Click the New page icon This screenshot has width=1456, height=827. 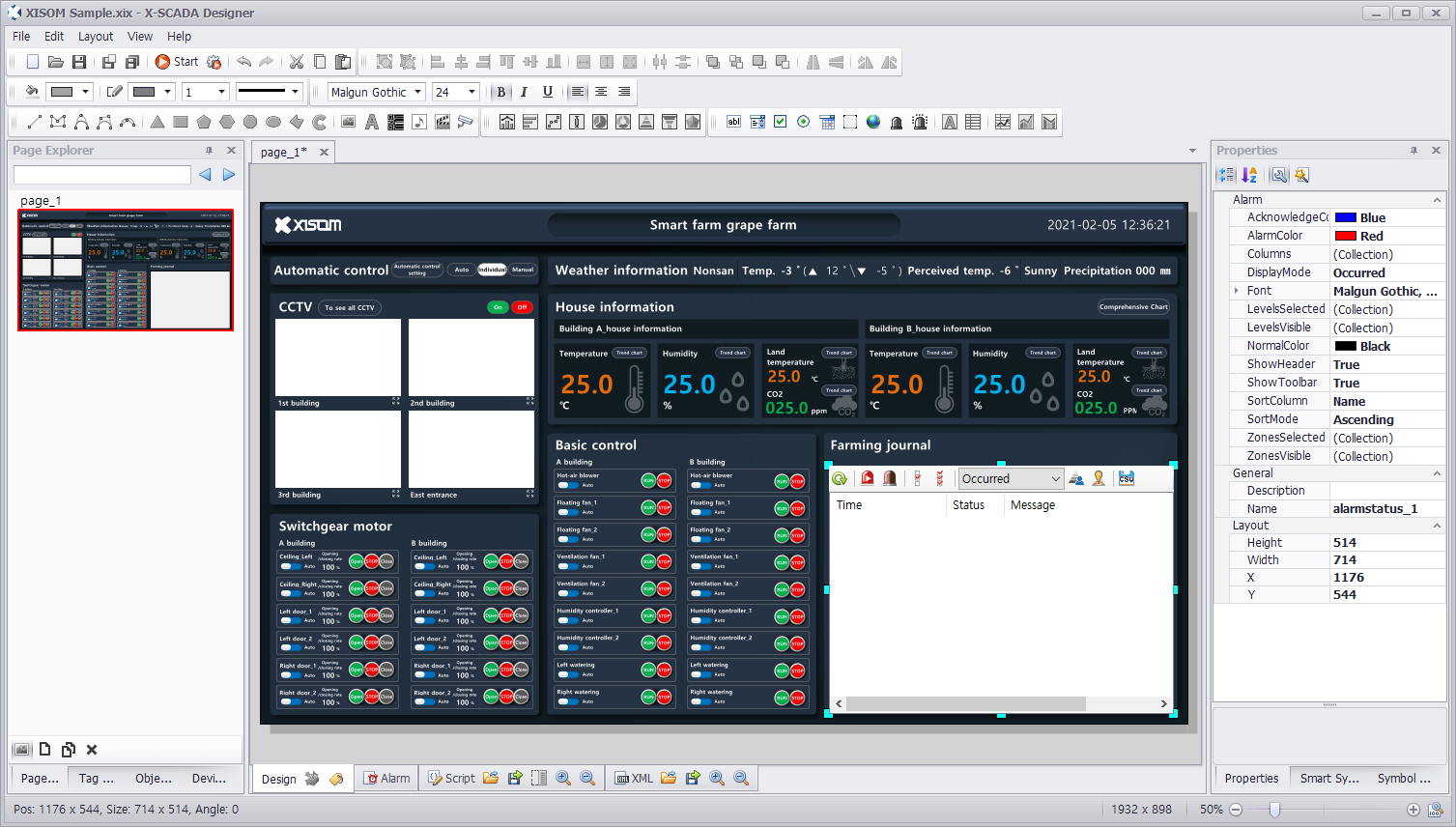[x=33, y=62]
